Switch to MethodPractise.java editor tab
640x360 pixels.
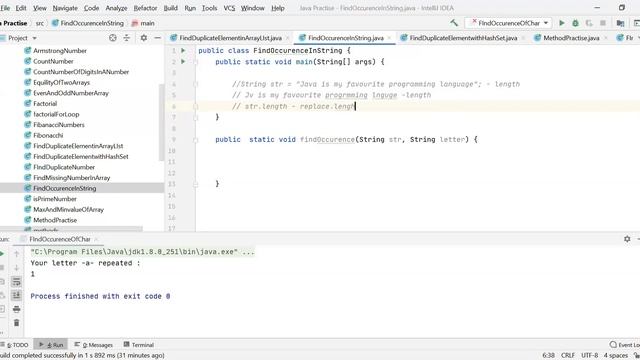point(571,38)
